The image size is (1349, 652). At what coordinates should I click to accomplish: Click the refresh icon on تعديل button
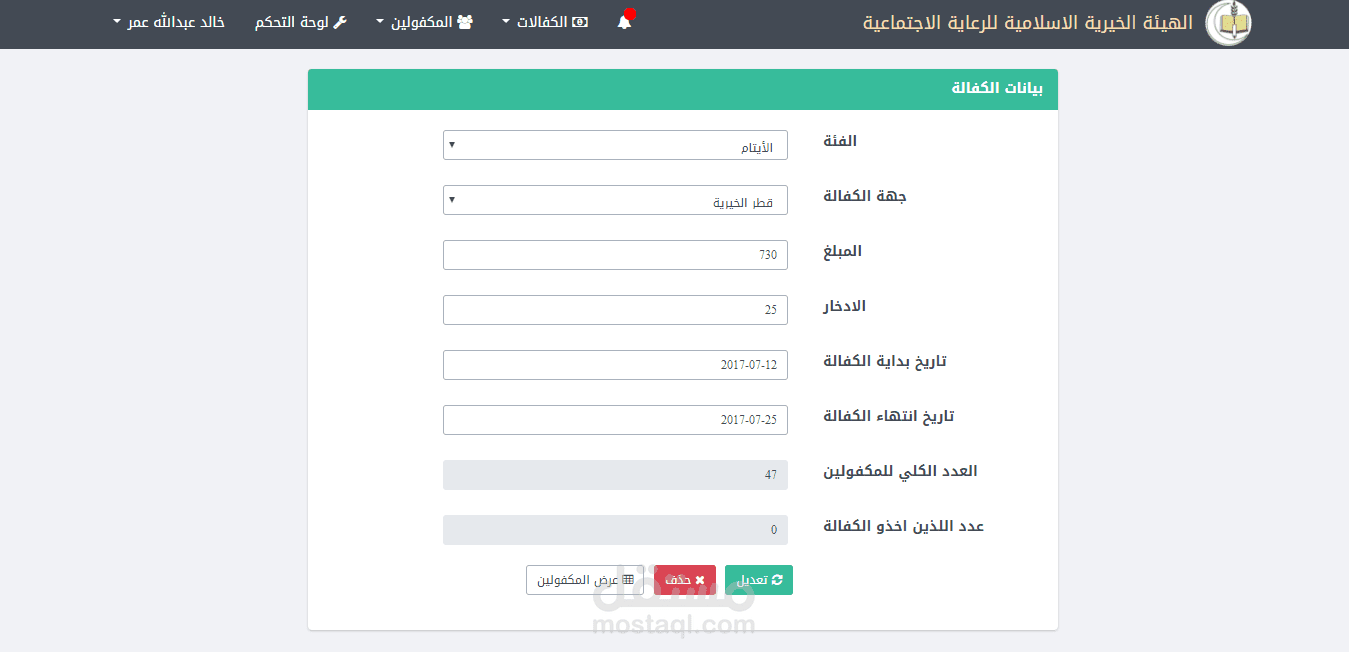tap(778, 580)
